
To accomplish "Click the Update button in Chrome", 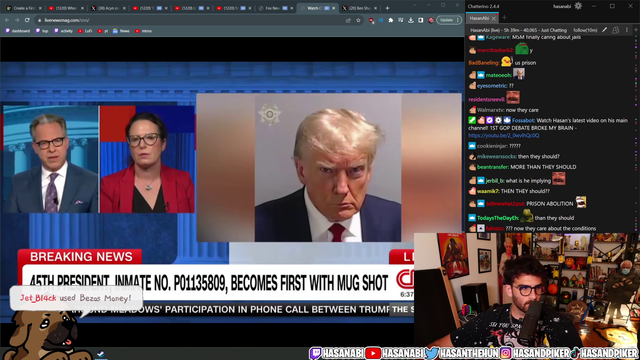I will [x=446, y=20].
